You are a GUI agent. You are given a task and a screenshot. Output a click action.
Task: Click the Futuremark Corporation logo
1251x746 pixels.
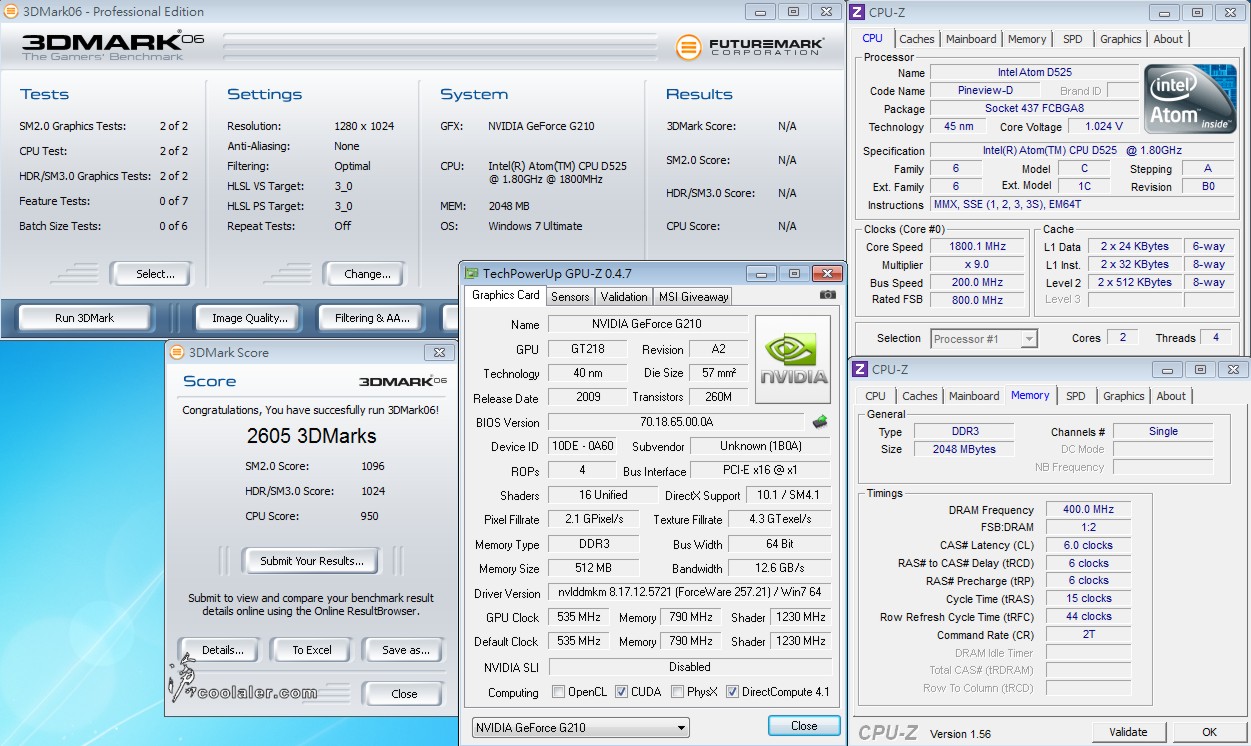tap(750, 47)
